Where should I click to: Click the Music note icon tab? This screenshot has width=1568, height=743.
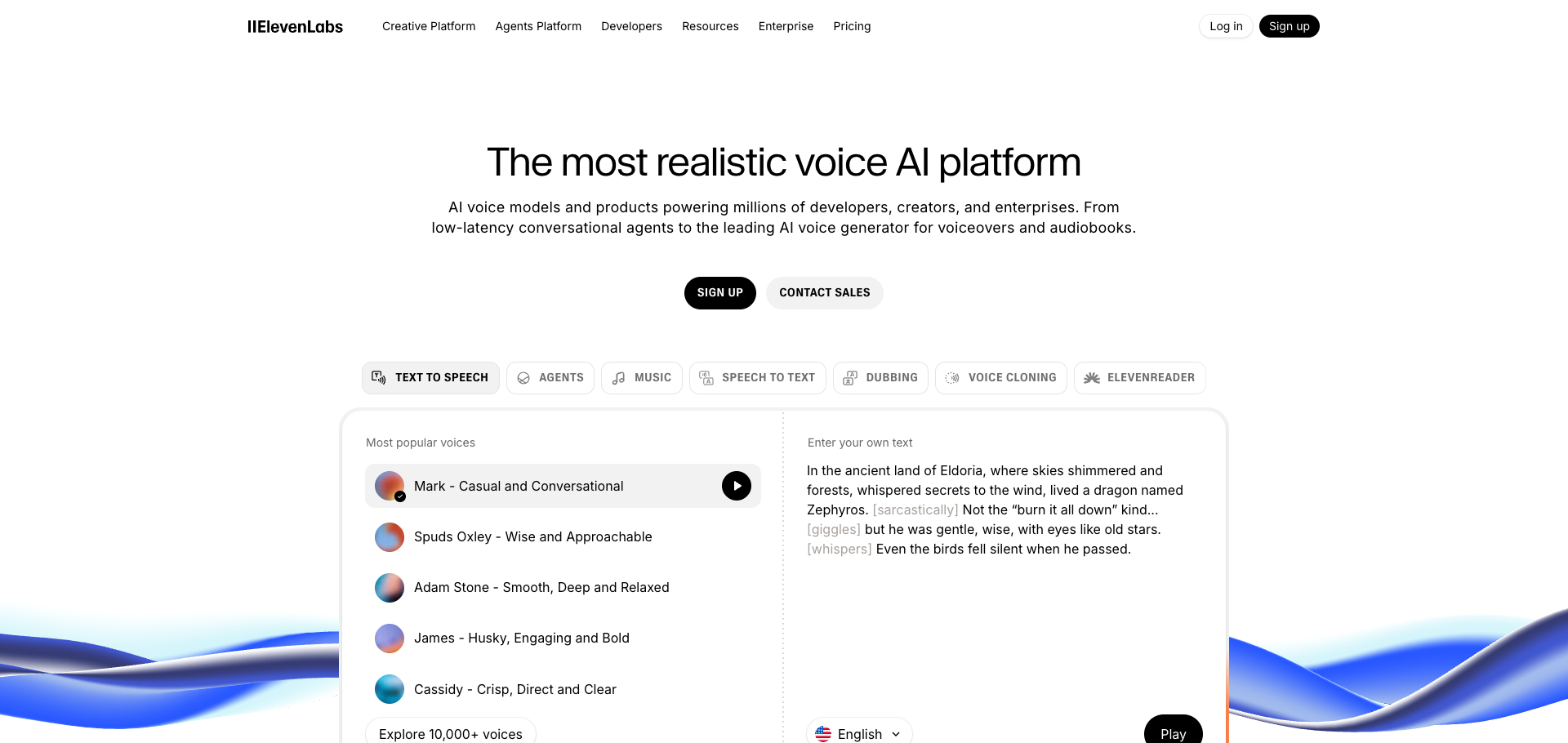click(x=618, y=377)
